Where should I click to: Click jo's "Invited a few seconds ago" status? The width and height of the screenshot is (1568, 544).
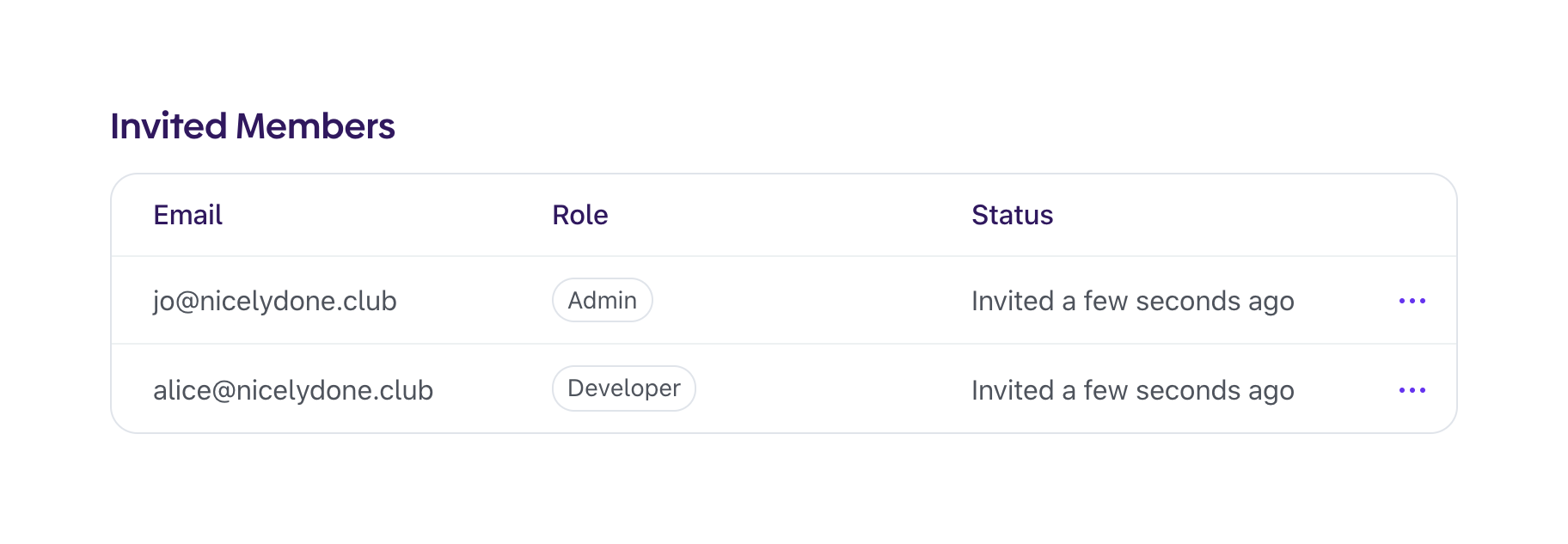click(1132, 301)
